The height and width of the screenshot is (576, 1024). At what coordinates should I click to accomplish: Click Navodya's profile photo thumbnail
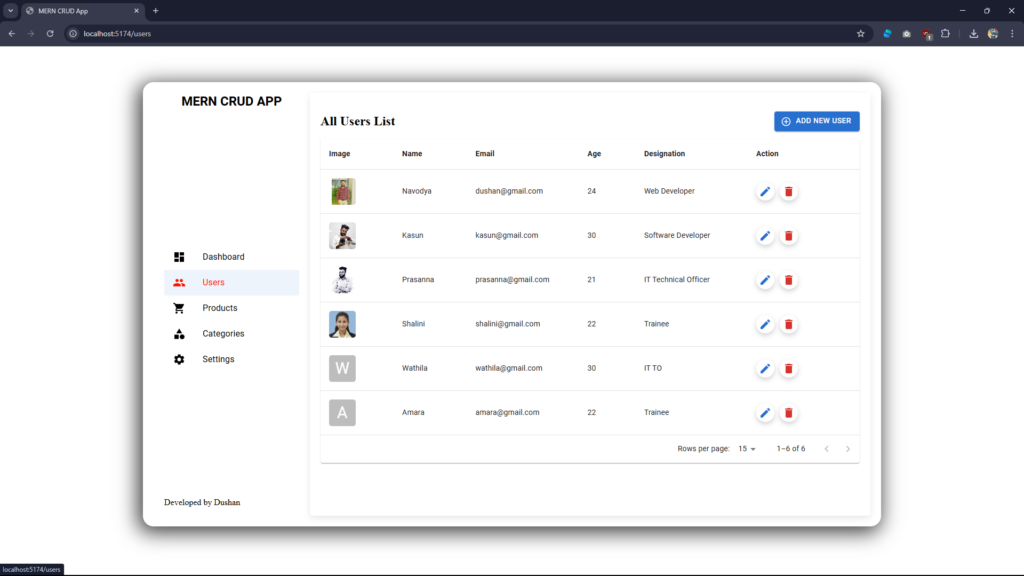point(343,191)
